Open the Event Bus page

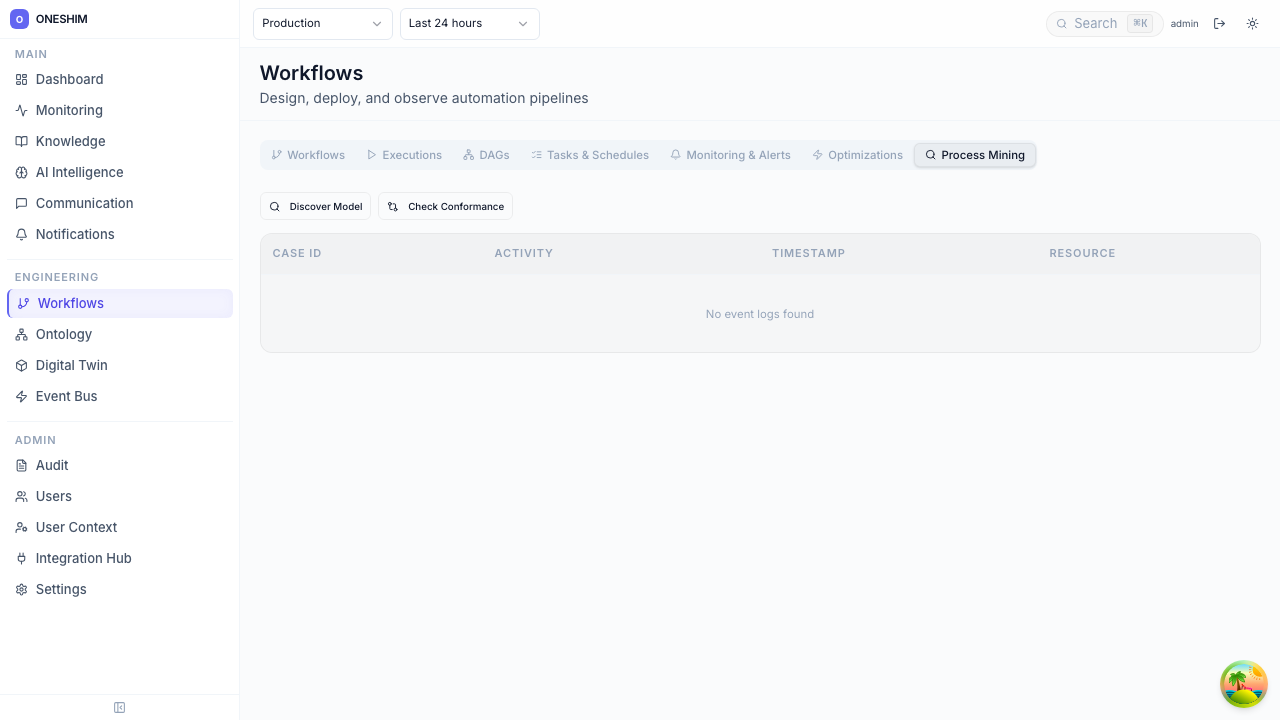[x=66, y=396]
